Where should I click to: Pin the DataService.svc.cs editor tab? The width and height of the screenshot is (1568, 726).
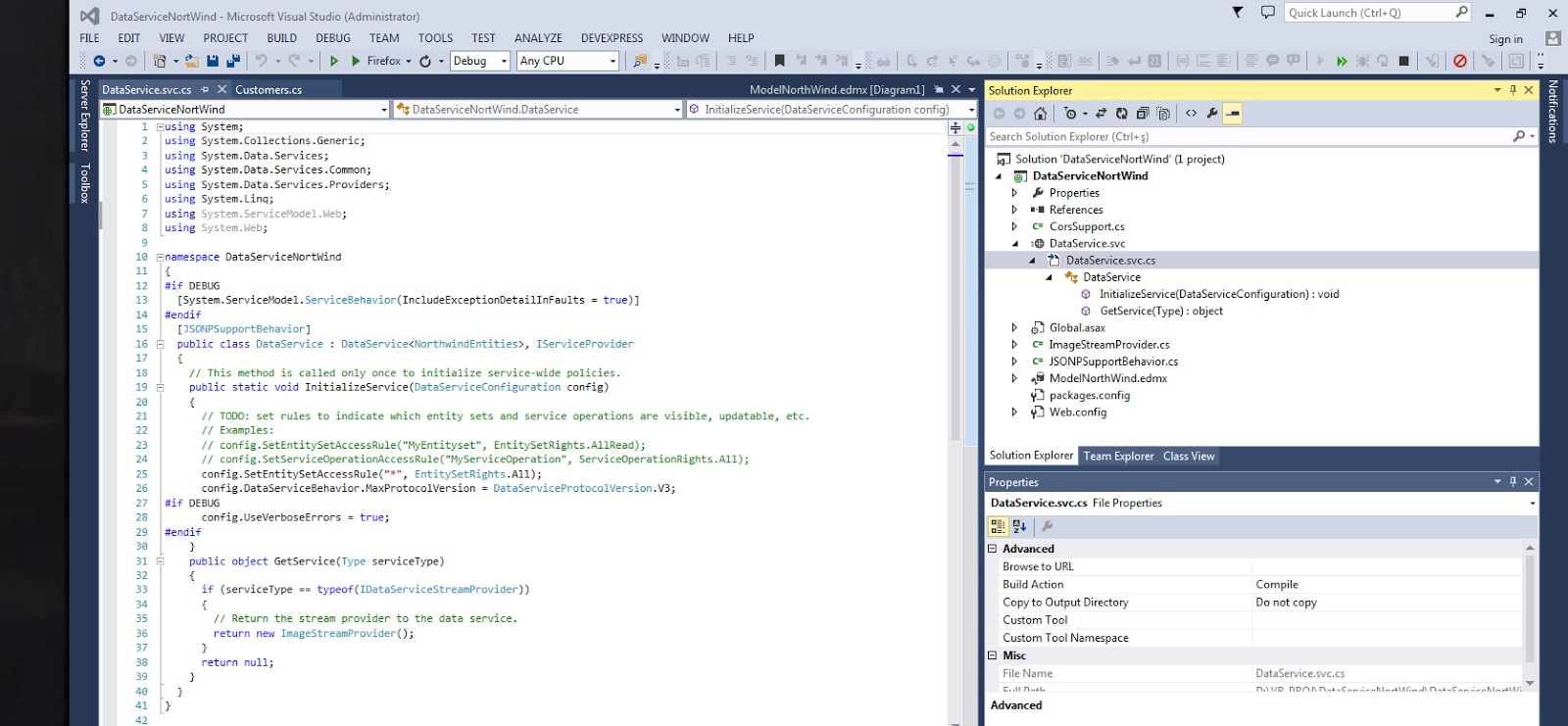pyautogui.click(x=205, y=89)
